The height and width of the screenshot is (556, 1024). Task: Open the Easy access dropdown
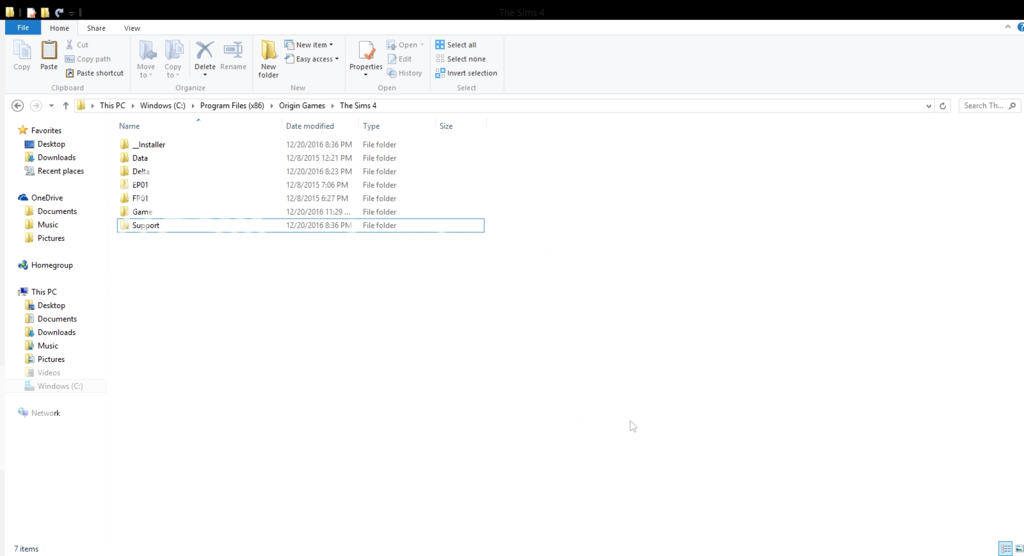click(312, 59)
